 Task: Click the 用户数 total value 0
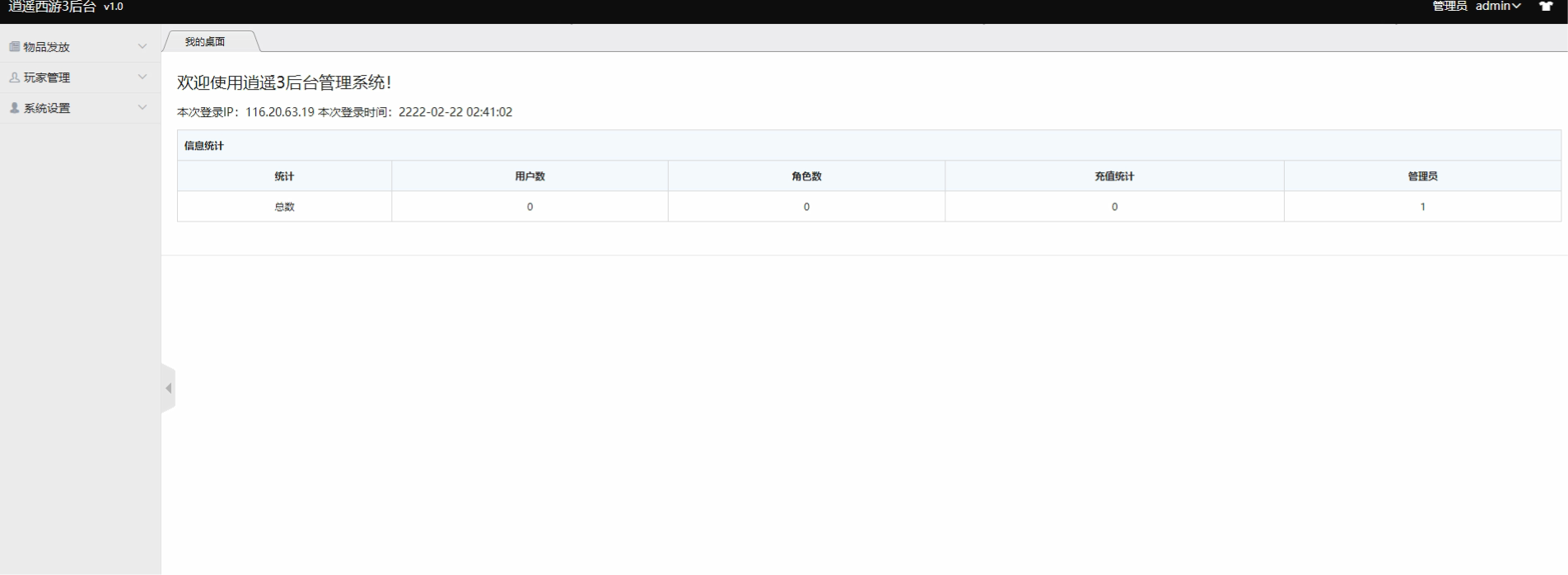tap(530, 207)
